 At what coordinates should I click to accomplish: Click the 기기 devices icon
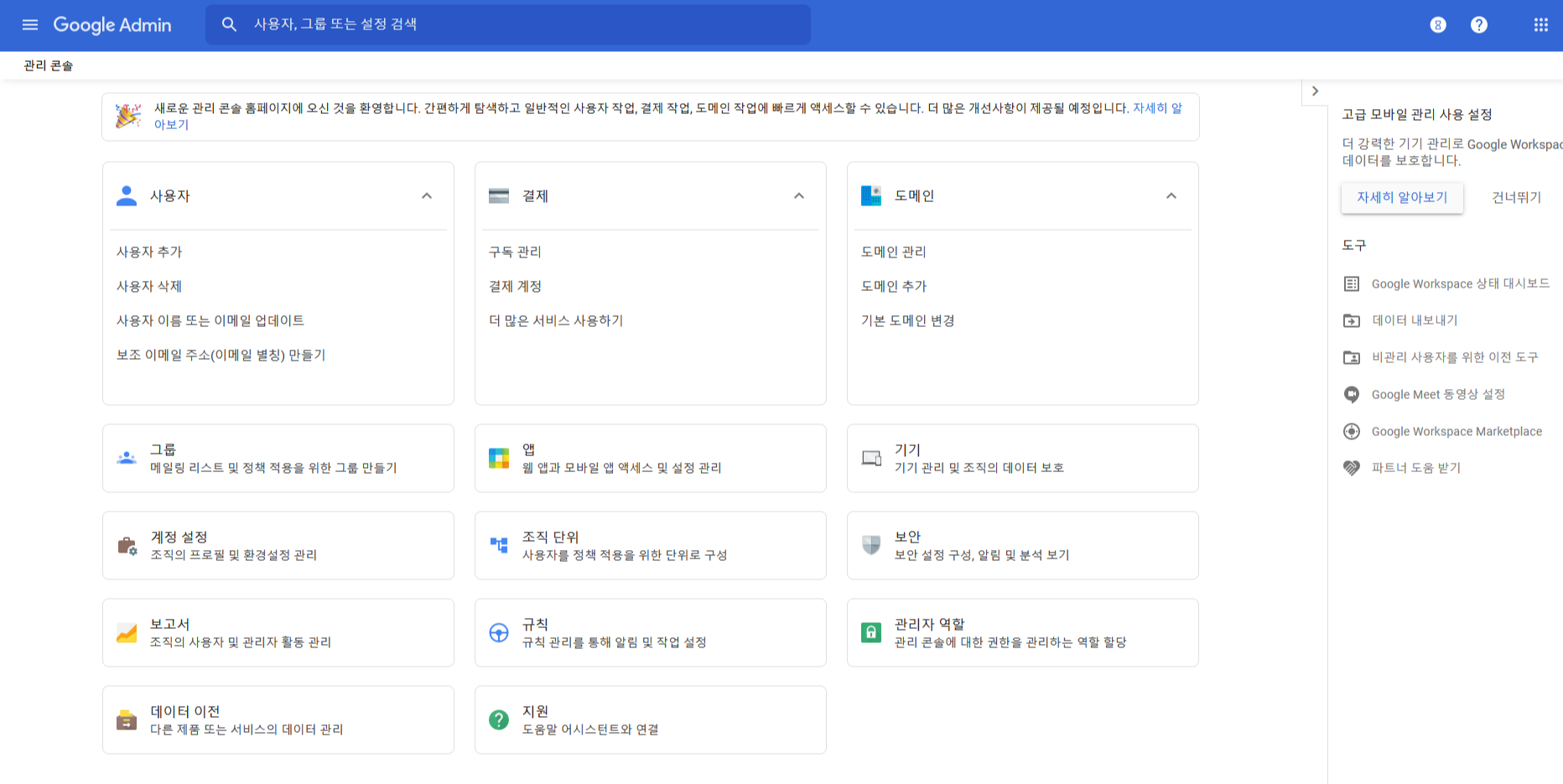pyautogui.click(x=871, y=458)
